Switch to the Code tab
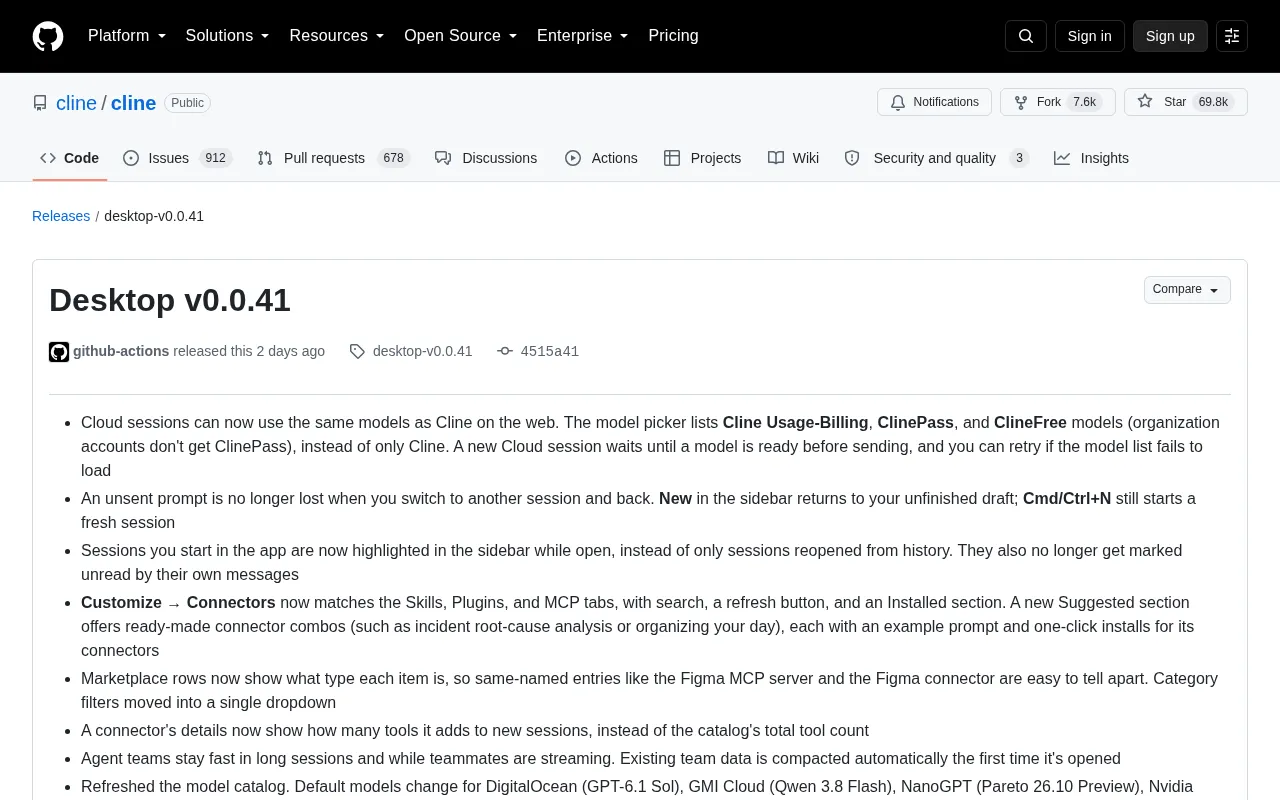The image size is (1280, 800). (70, 158)
